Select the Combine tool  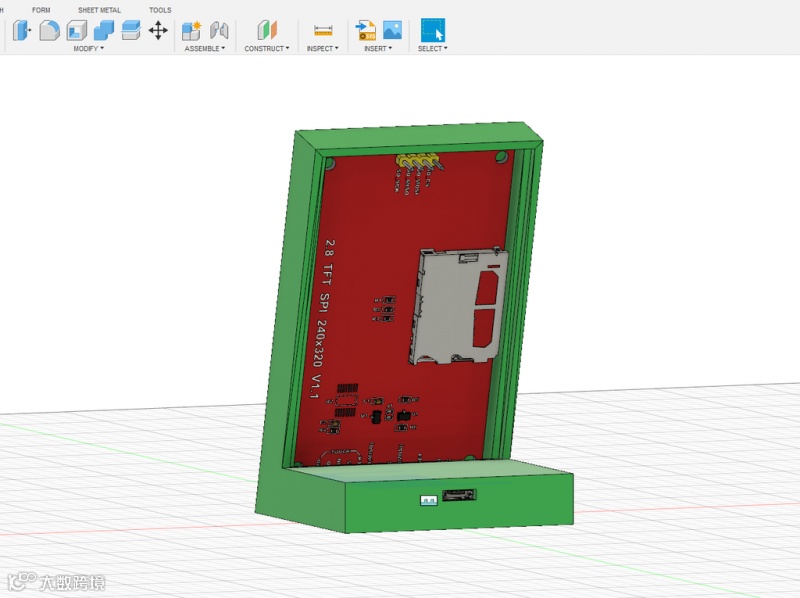pyautogui.click(x=104, y=30)
